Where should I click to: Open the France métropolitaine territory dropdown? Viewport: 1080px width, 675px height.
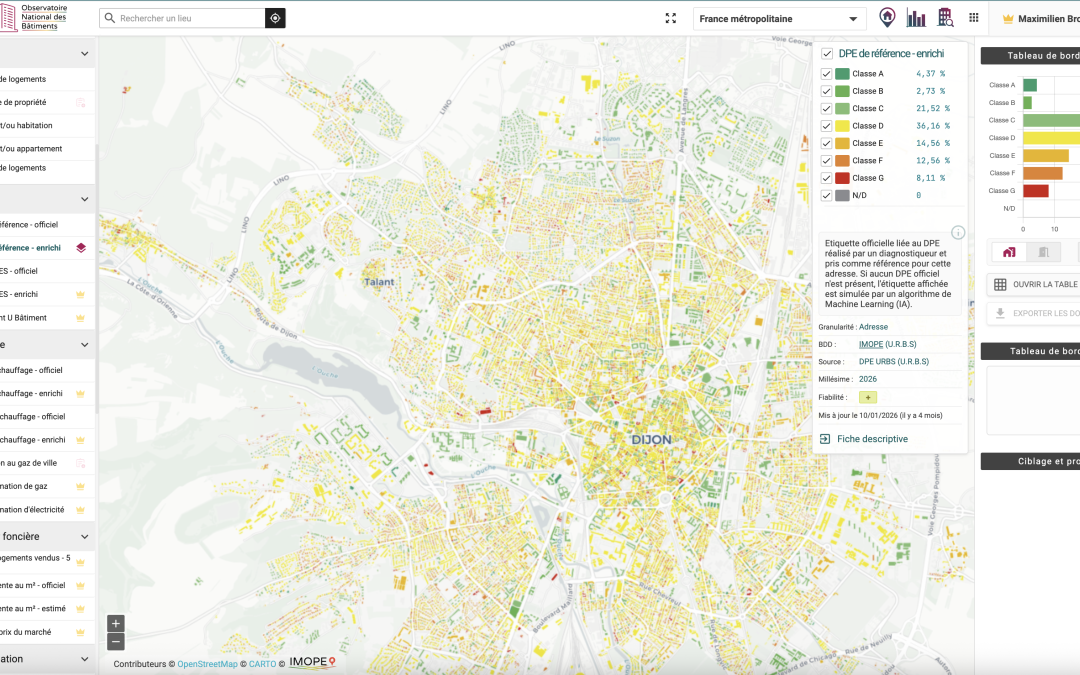click(x=778, y=19)
